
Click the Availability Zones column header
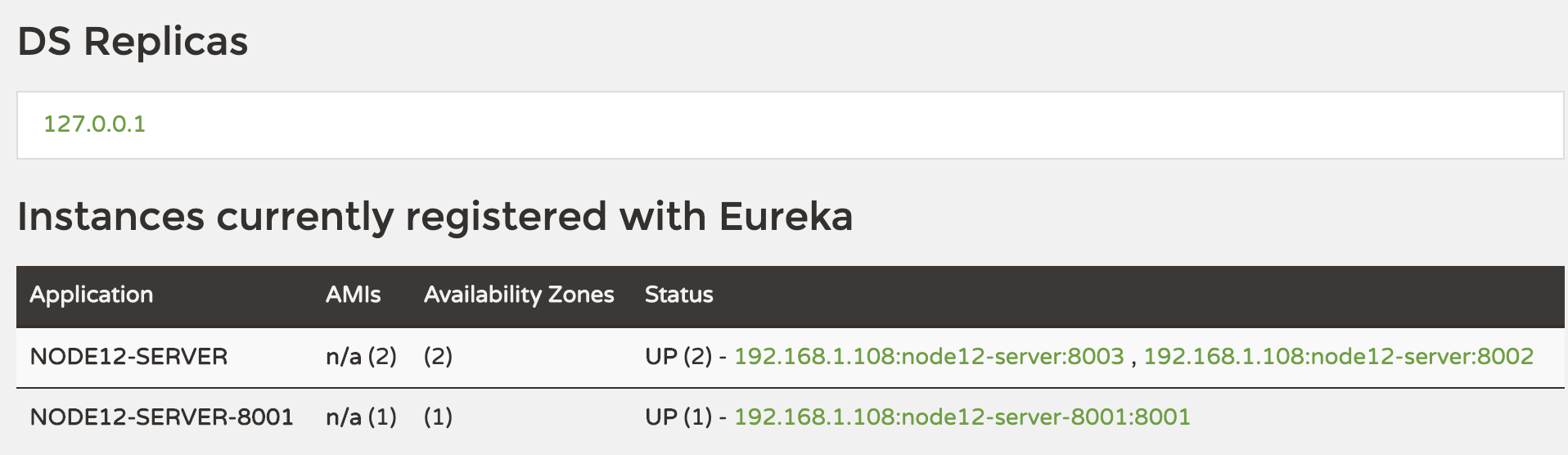[519, 295]
